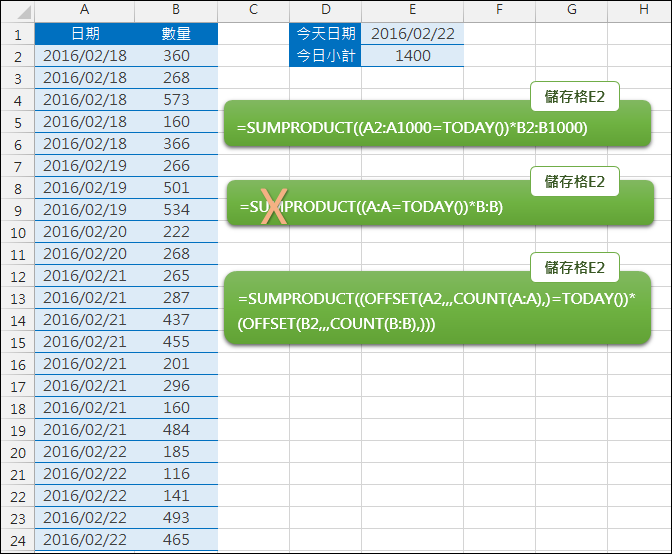
Task: Click quantity cell 296
Action: tap(176, 386)
